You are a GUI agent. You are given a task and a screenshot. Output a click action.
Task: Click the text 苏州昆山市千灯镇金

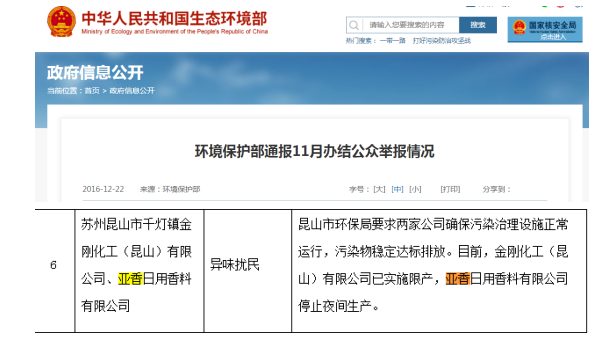(x=136, y=225)
